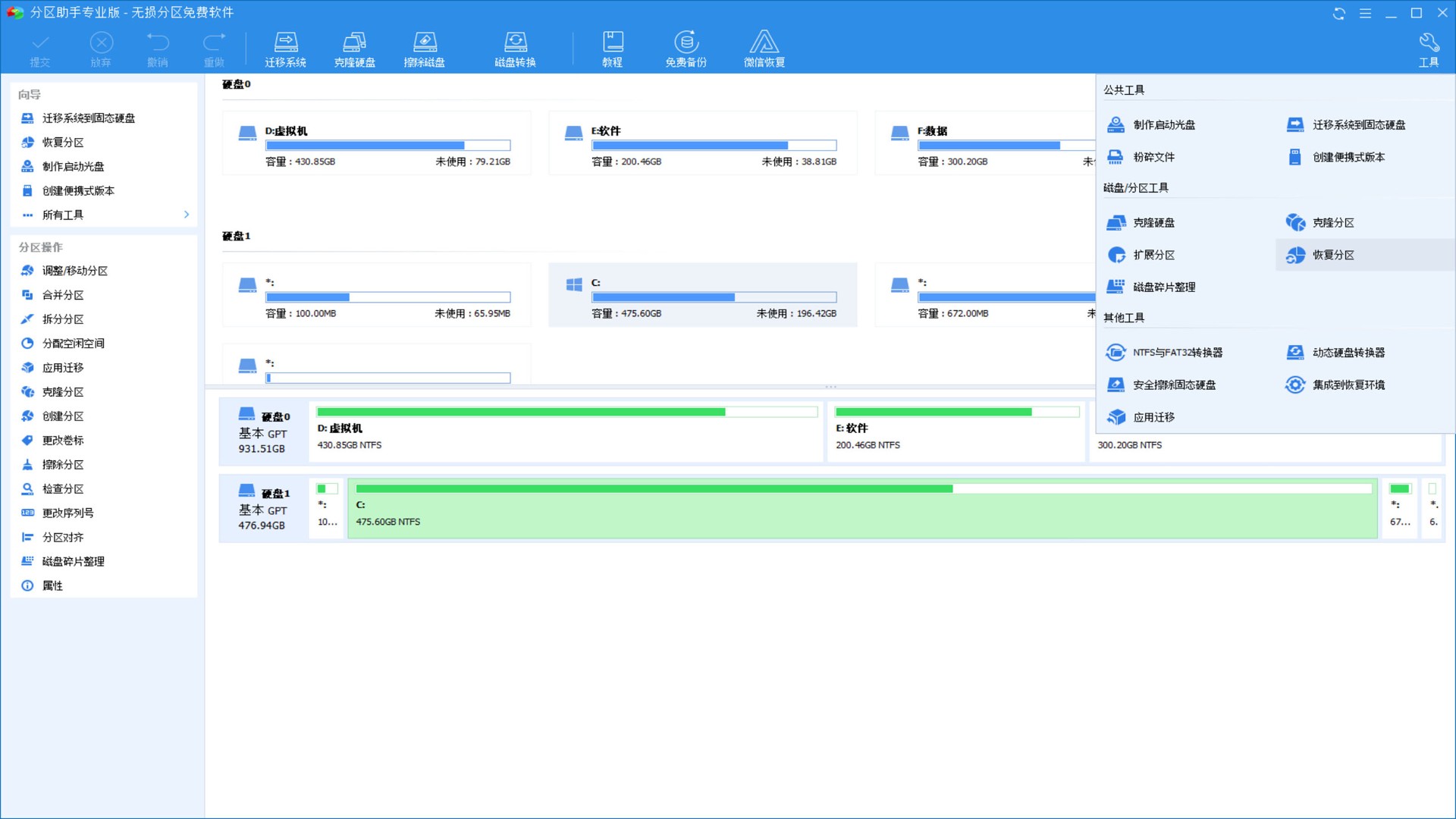1456x819 pixels.
Task: Select the 硬盘1 基本 GPT disk header
Action: [x=264, y=508]
